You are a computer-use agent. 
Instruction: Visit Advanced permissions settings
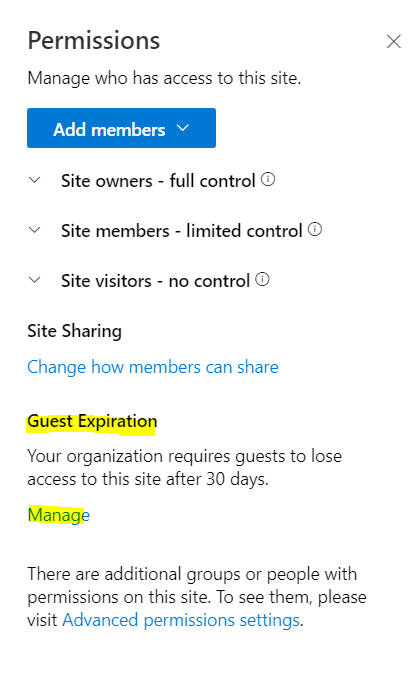181,620
